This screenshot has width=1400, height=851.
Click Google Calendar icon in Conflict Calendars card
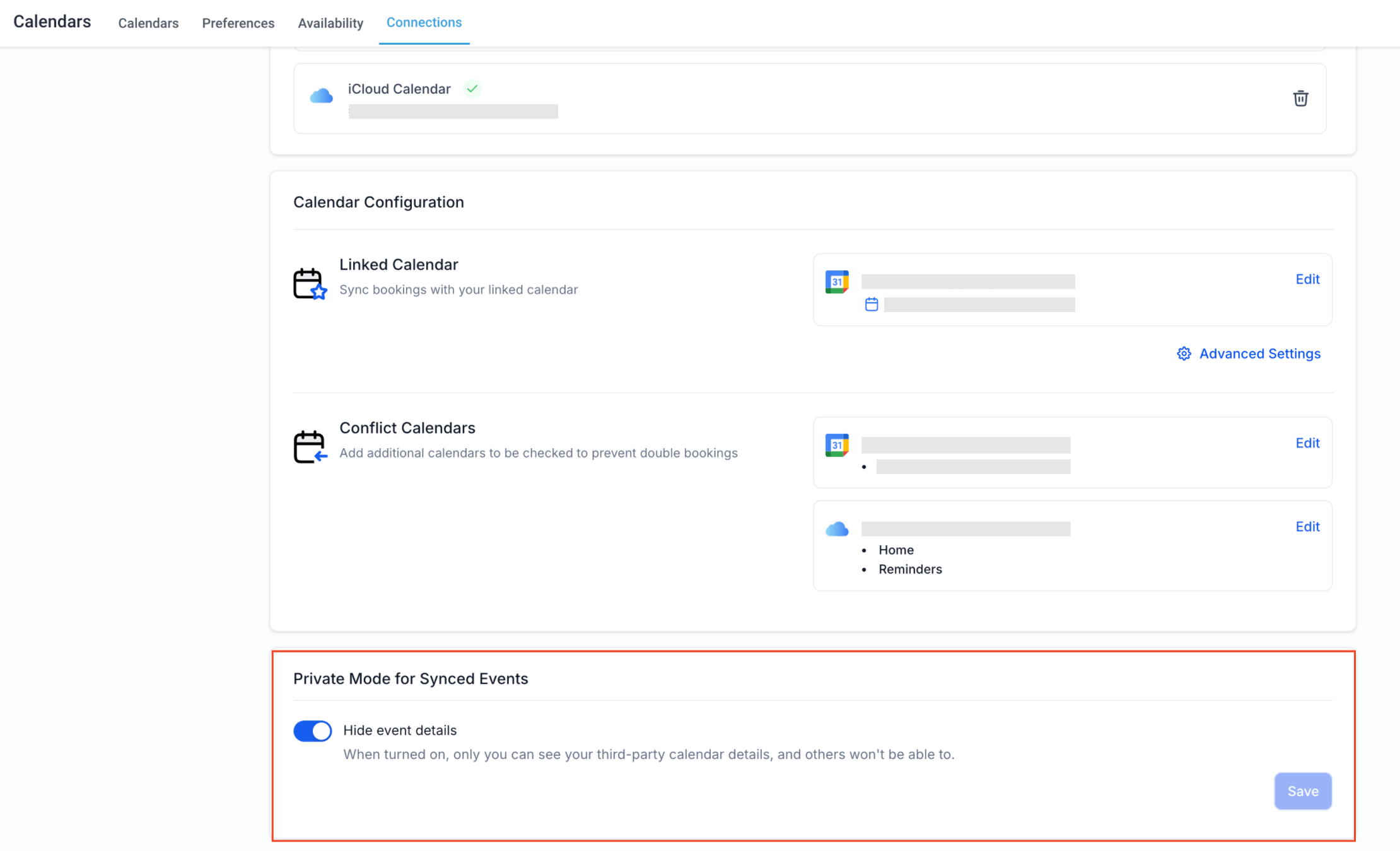[837, 445]
